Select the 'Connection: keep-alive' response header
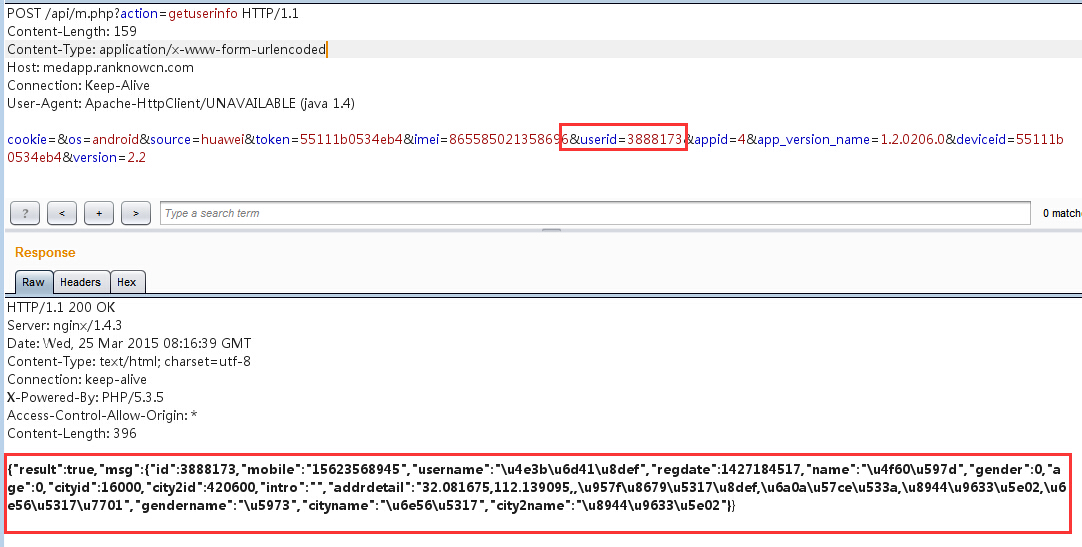The image size is (1082, 547). [77, 379]
